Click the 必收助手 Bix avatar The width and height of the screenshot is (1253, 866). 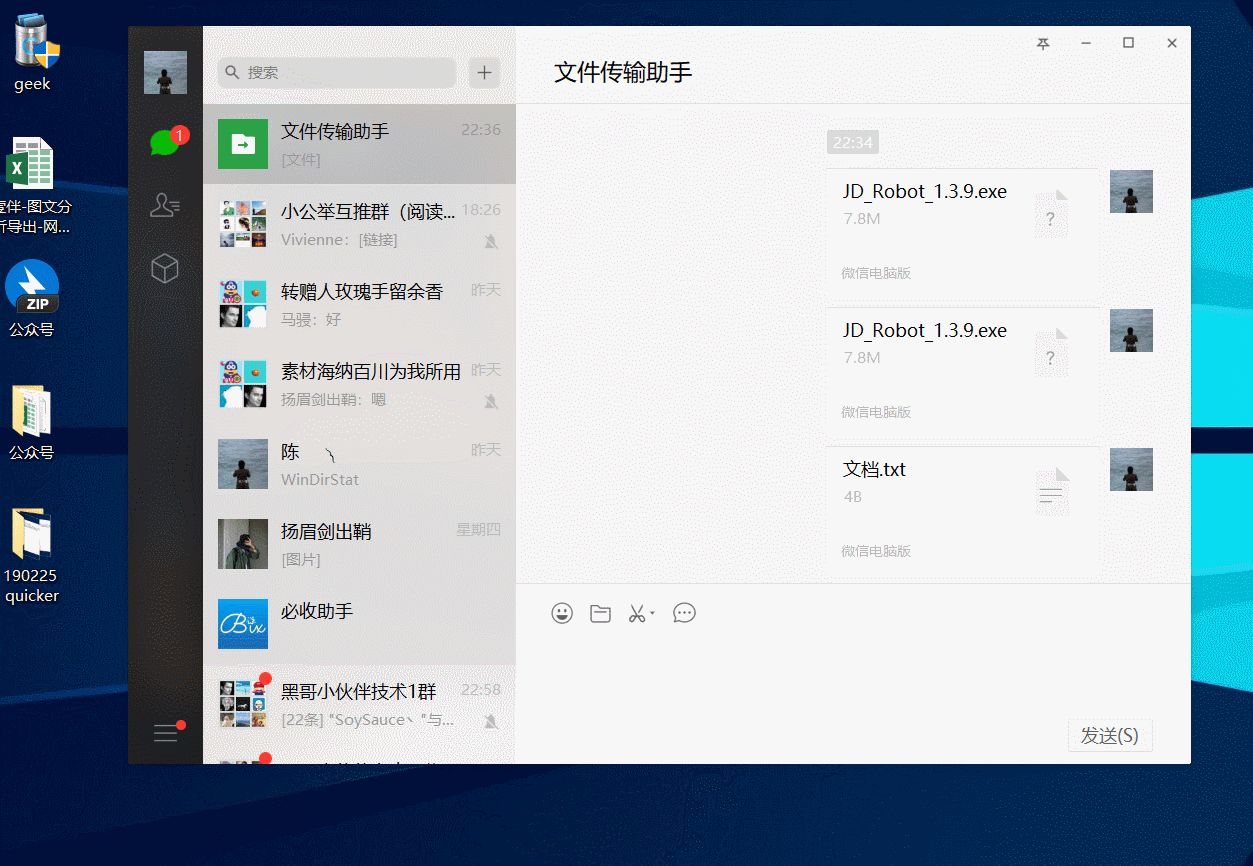pyautogui.click(x=243, y=624)
